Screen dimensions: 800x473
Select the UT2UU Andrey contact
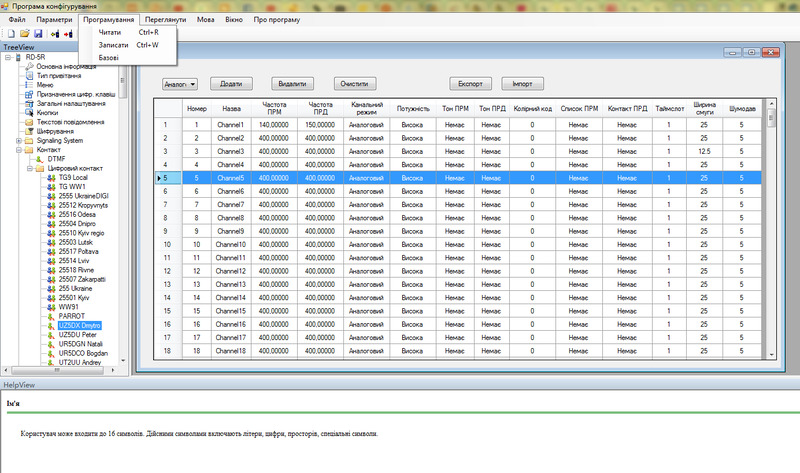pyautogui.click(x=80, y=362)
